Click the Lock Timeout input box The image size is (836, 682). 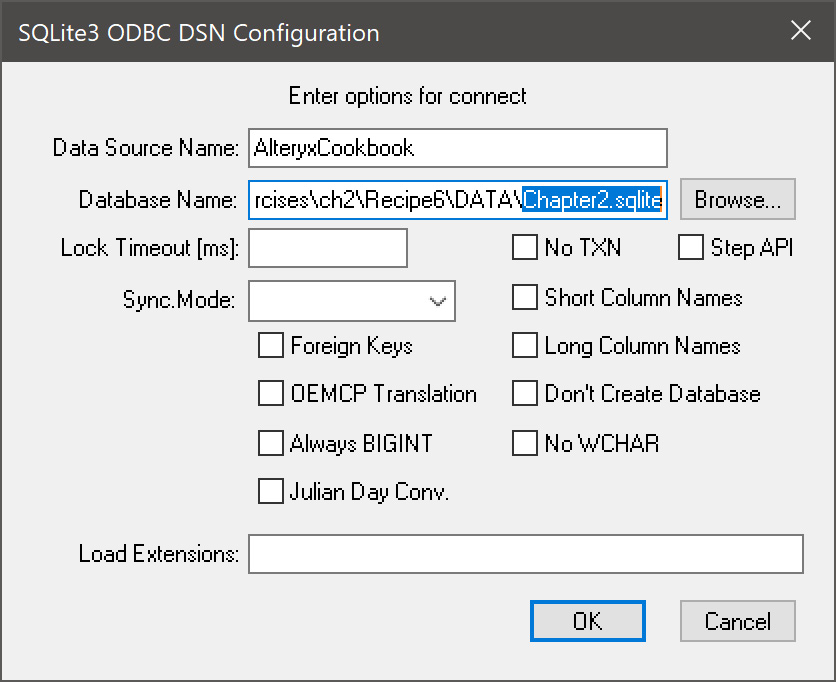328,248
